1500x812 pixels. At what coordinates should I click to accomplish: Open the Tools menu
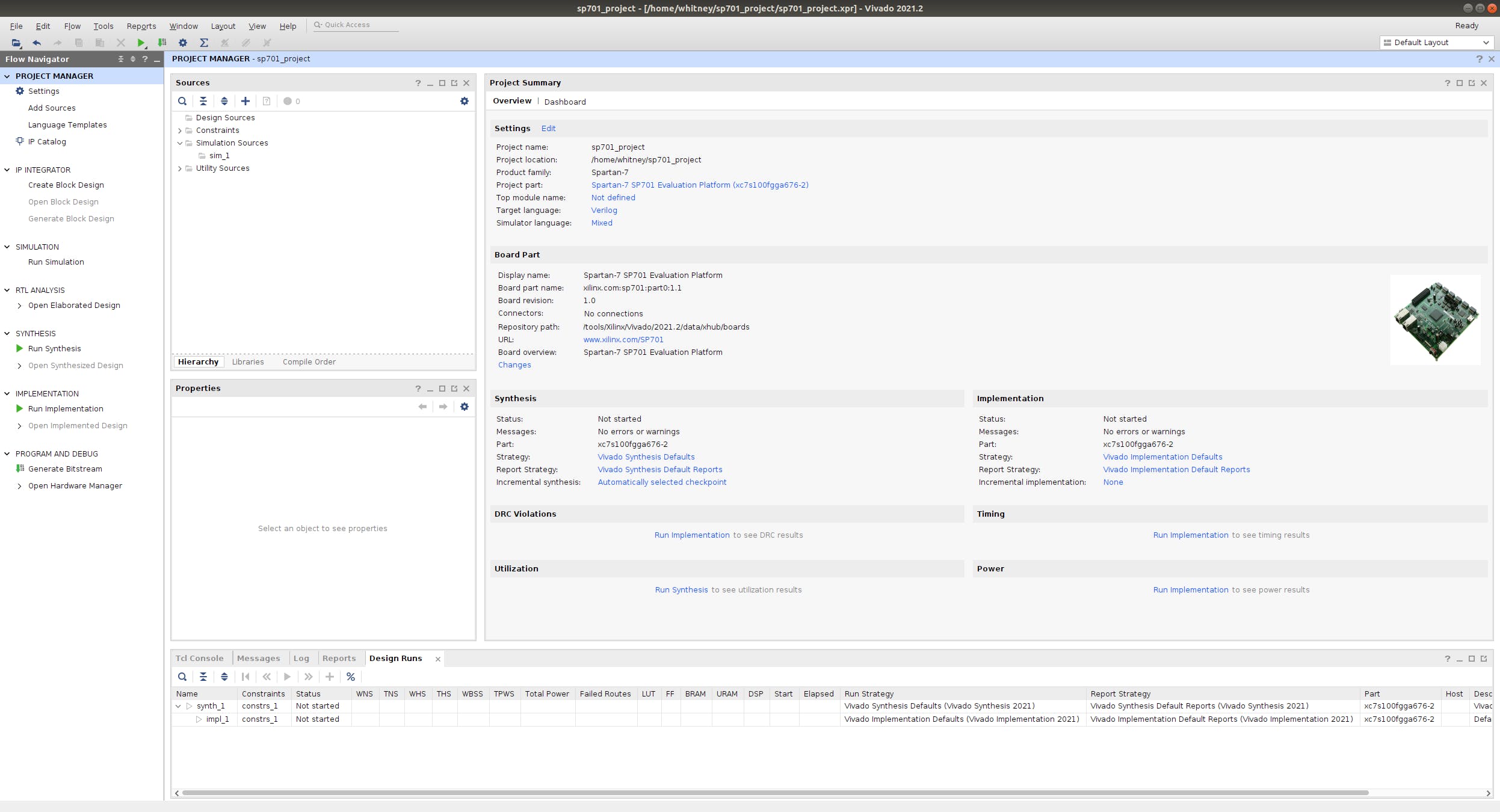(x=103, y=26)
